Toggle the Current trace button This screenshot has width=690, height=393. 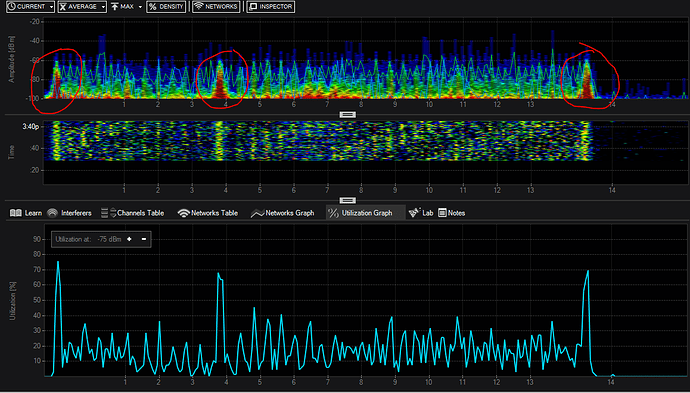(x=27, y=7)
